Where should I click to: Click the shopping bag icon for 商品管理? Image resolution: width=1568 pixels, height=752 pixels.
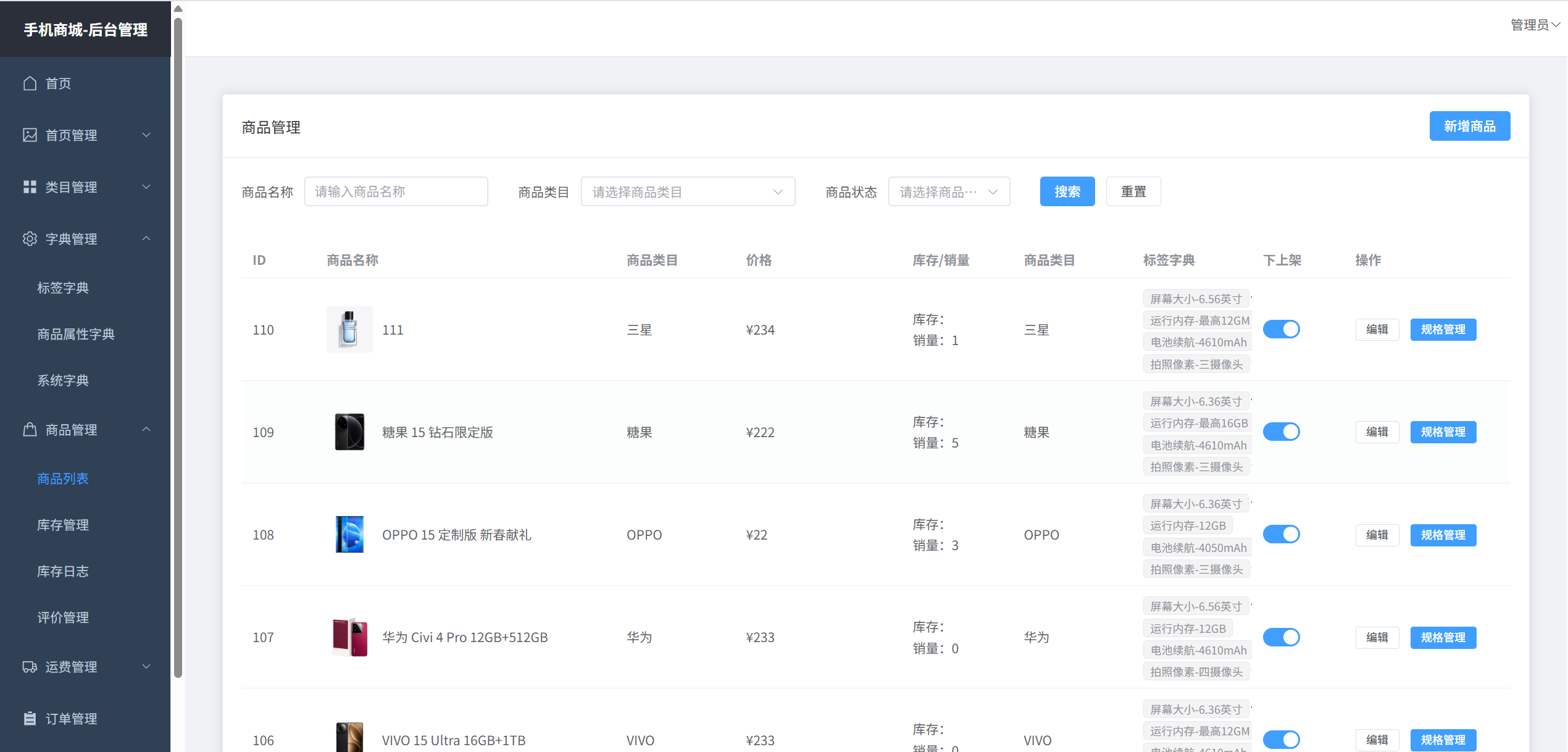[x=30, y=430]
